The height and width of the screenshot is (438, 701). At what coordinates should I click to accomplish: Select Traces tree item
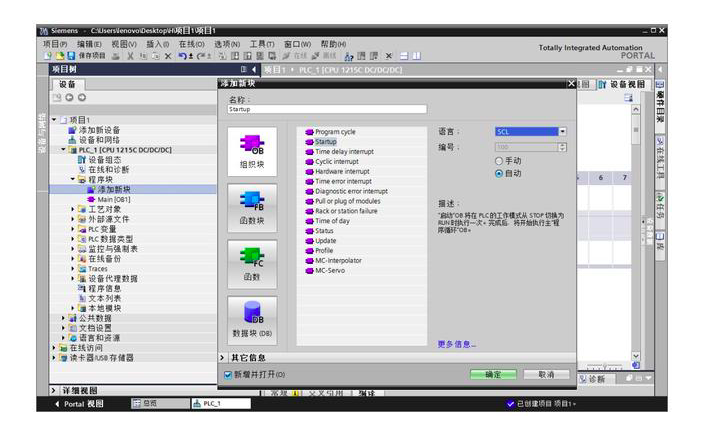point(93,269)
